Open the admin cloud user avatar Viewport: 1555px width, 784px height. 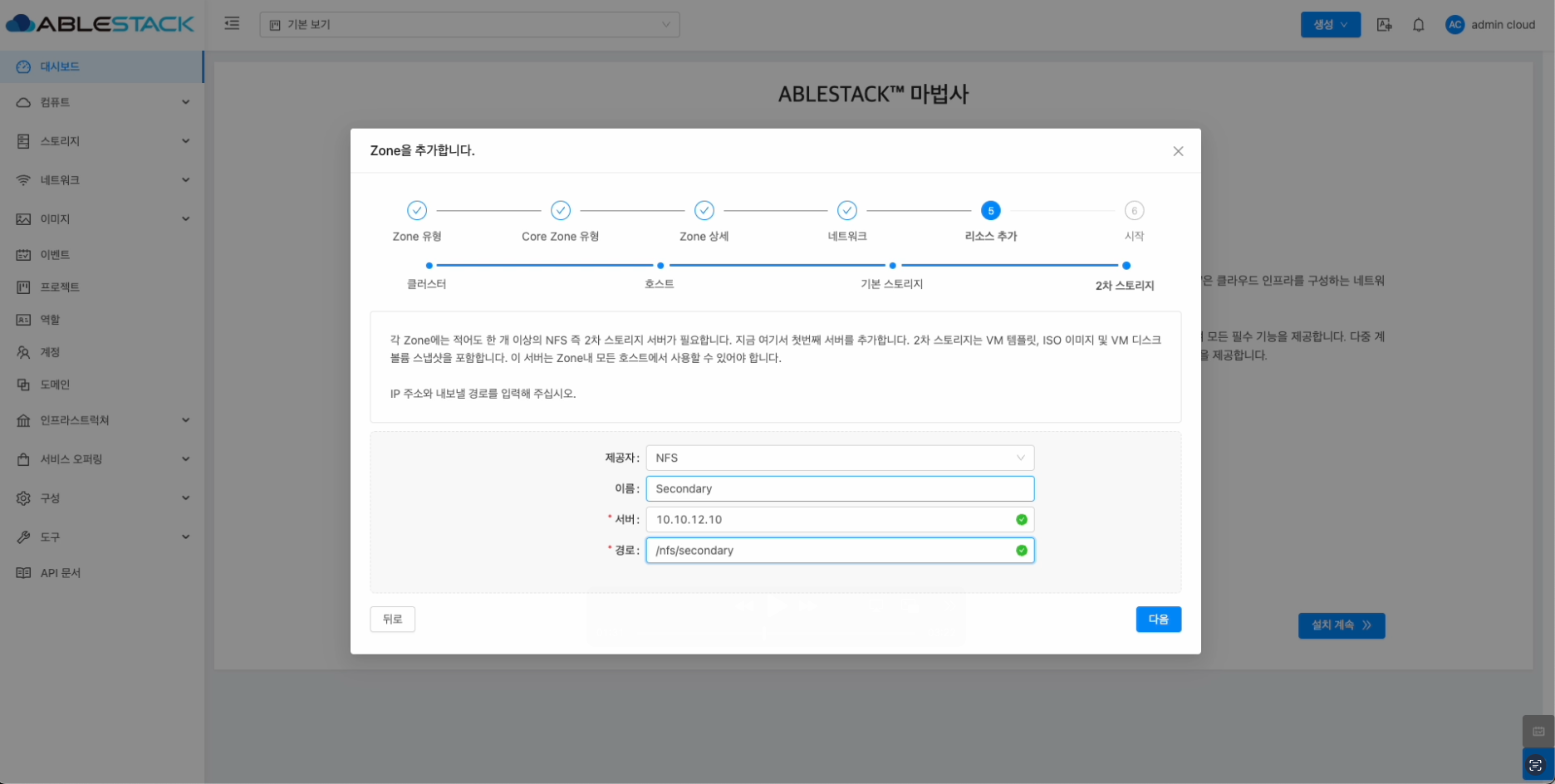1454,25
